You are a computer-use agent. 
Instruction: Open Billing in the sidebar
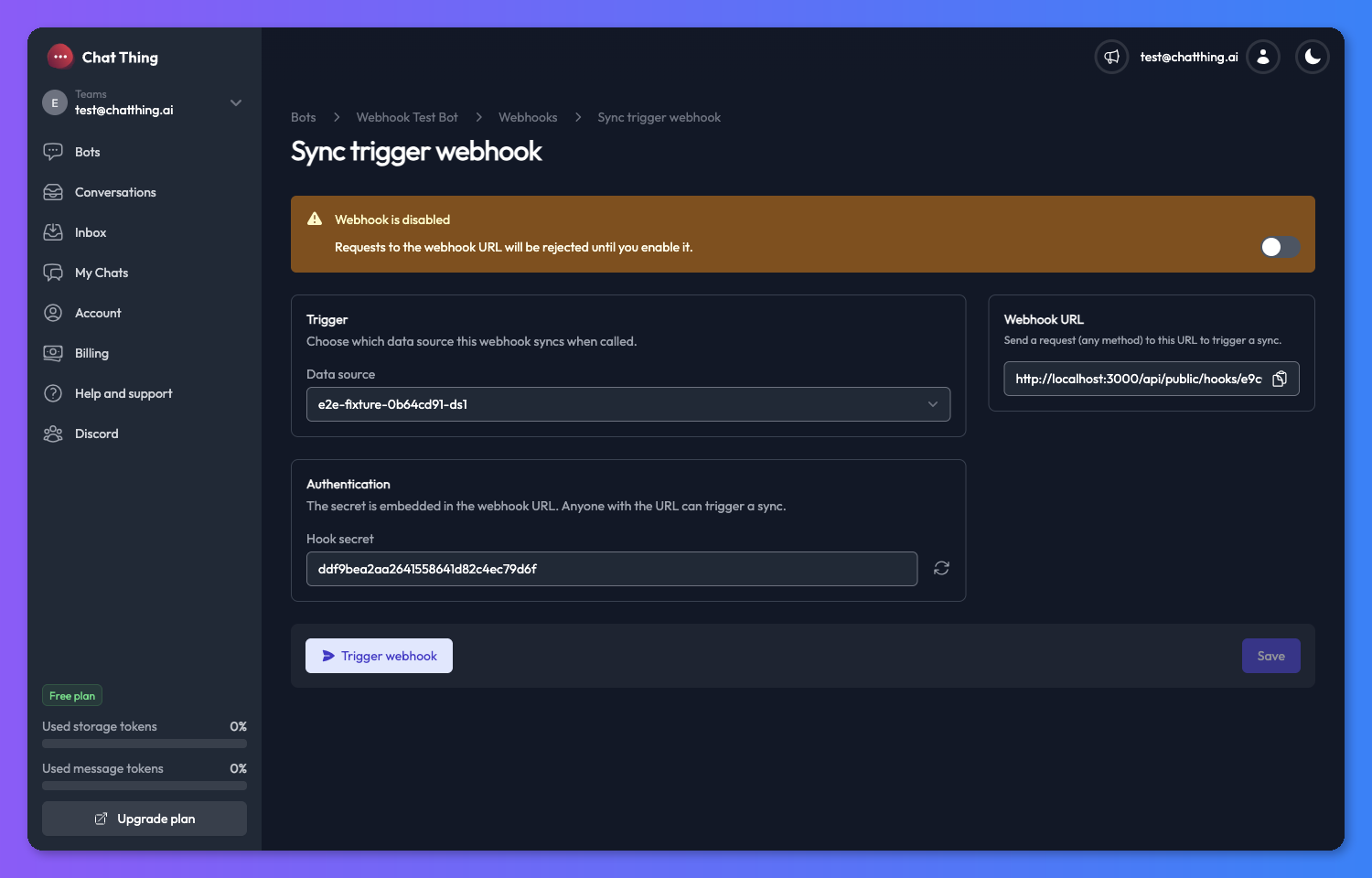(x=145, y=353)
